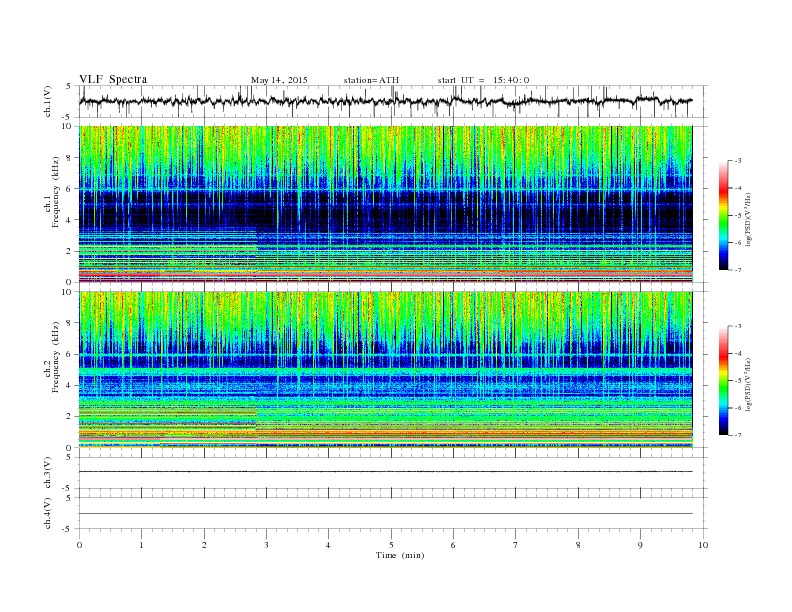The height and width of the screenshot is (612, 792).
Task: Click the "Time (min)" axis label
Action: [x=400, y=555]
